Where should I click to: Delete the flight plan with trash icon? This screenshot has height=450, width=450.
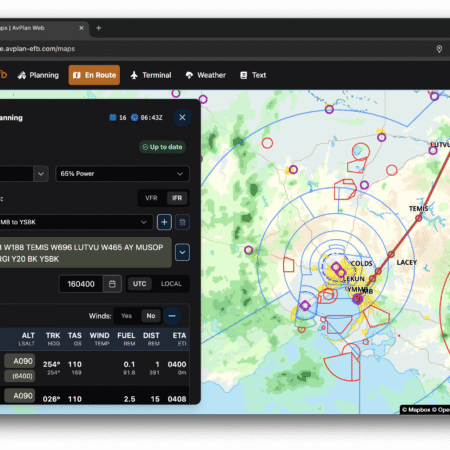pyautogui.click(x=182, y=222)
